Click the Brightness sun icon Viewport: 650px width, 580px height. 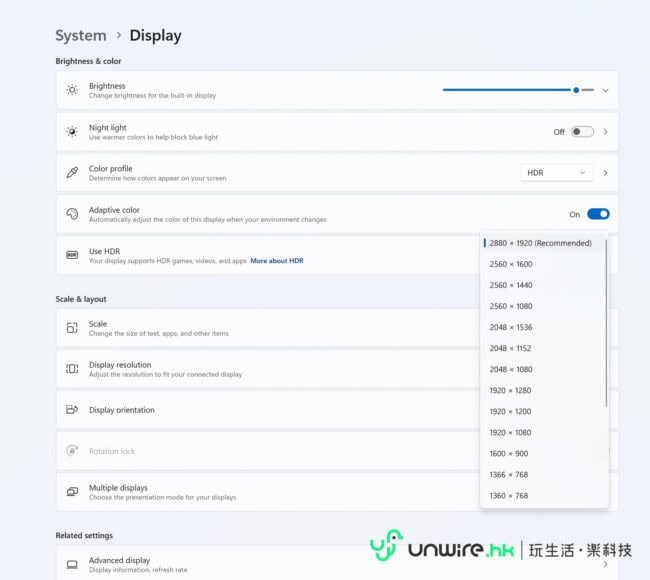tap(72, 90)
